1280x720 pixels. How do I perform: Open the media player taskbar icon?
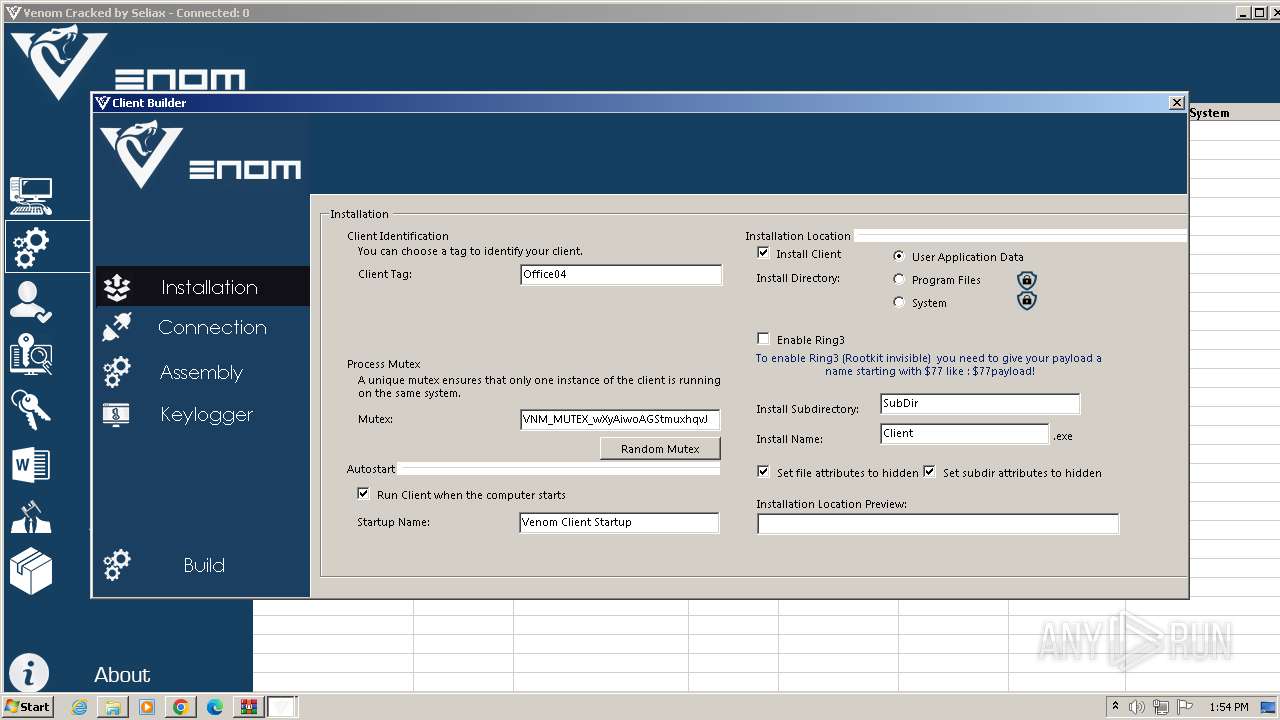click(147, 707)
